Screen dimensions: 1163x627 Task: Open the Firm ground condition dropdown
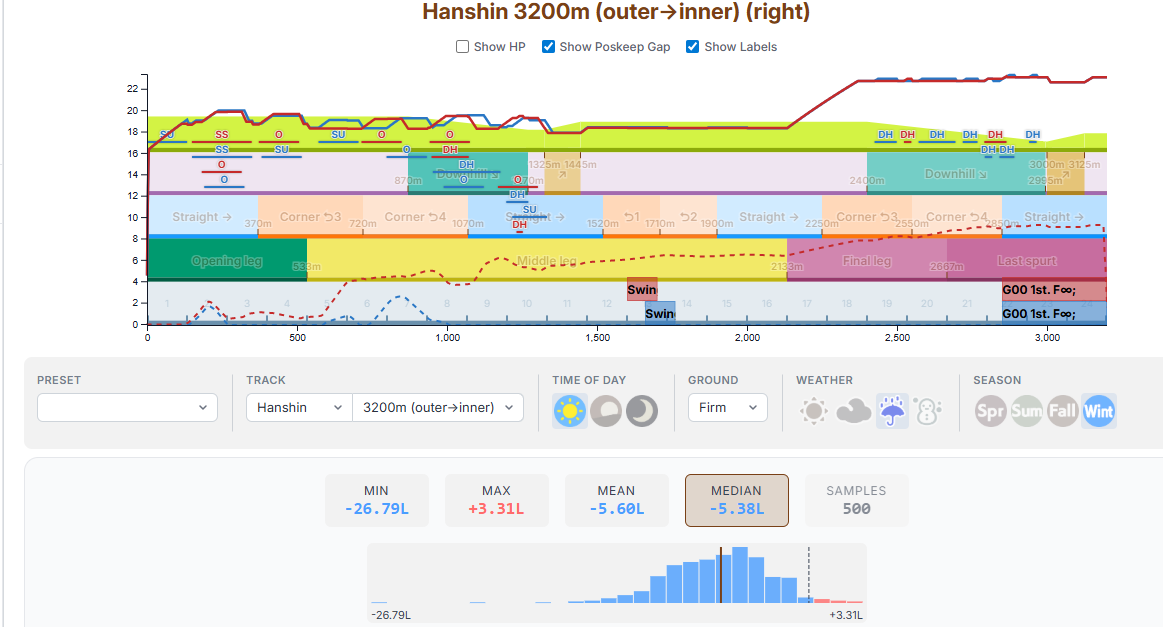point(728,407)
